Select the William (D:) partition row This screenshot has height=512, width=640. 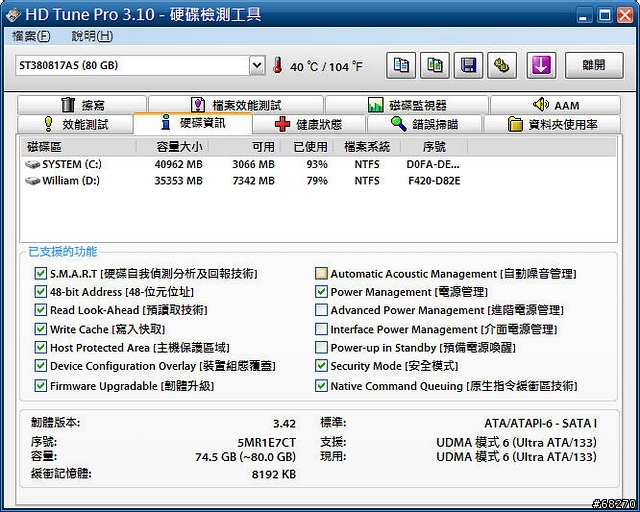[318, 181]
